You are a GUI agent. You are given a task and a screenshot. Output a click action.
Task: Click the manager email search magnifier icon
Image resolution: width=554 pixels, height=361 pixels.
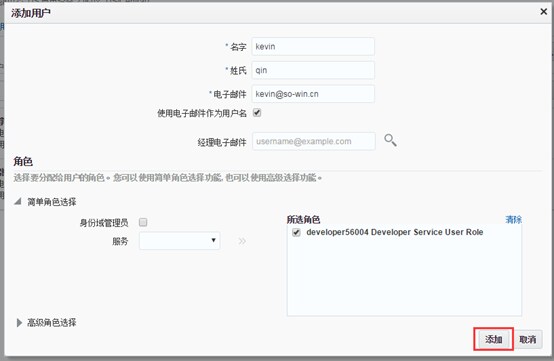[390, 140]
